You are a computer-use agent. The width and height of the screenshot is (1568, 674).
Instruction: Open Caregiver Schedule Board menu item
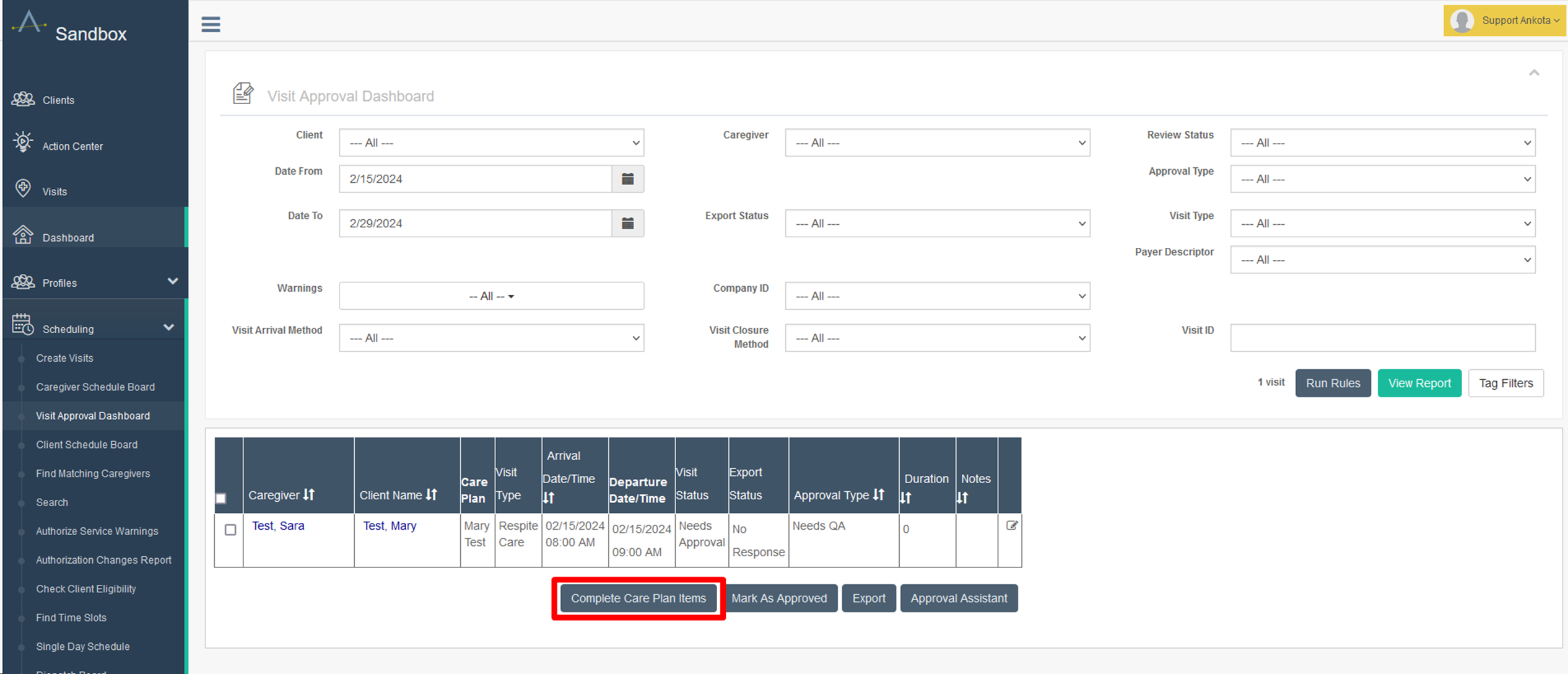[x=95, y=387]
